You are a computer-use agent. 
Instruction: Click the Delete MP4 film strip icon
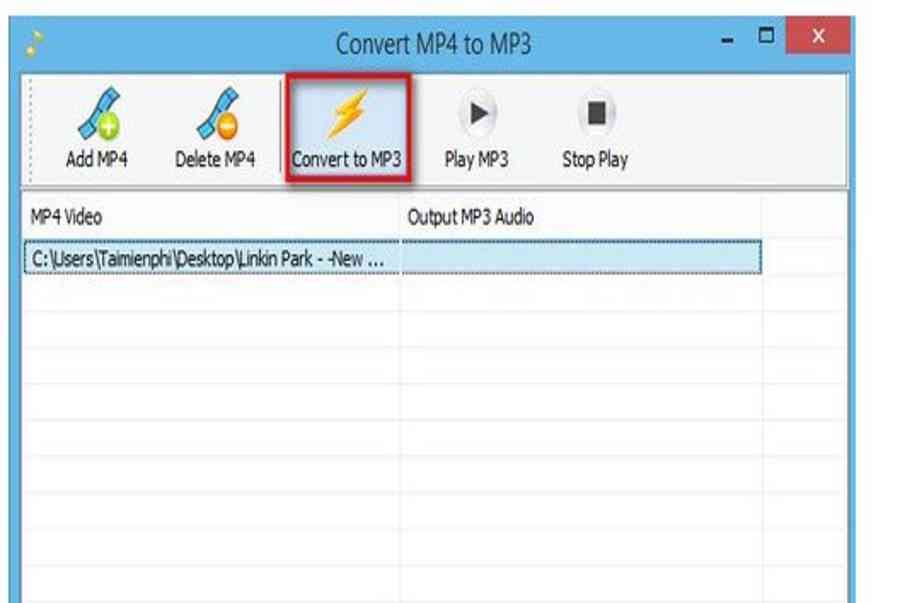pyautogui.click(x=215, y=113)
